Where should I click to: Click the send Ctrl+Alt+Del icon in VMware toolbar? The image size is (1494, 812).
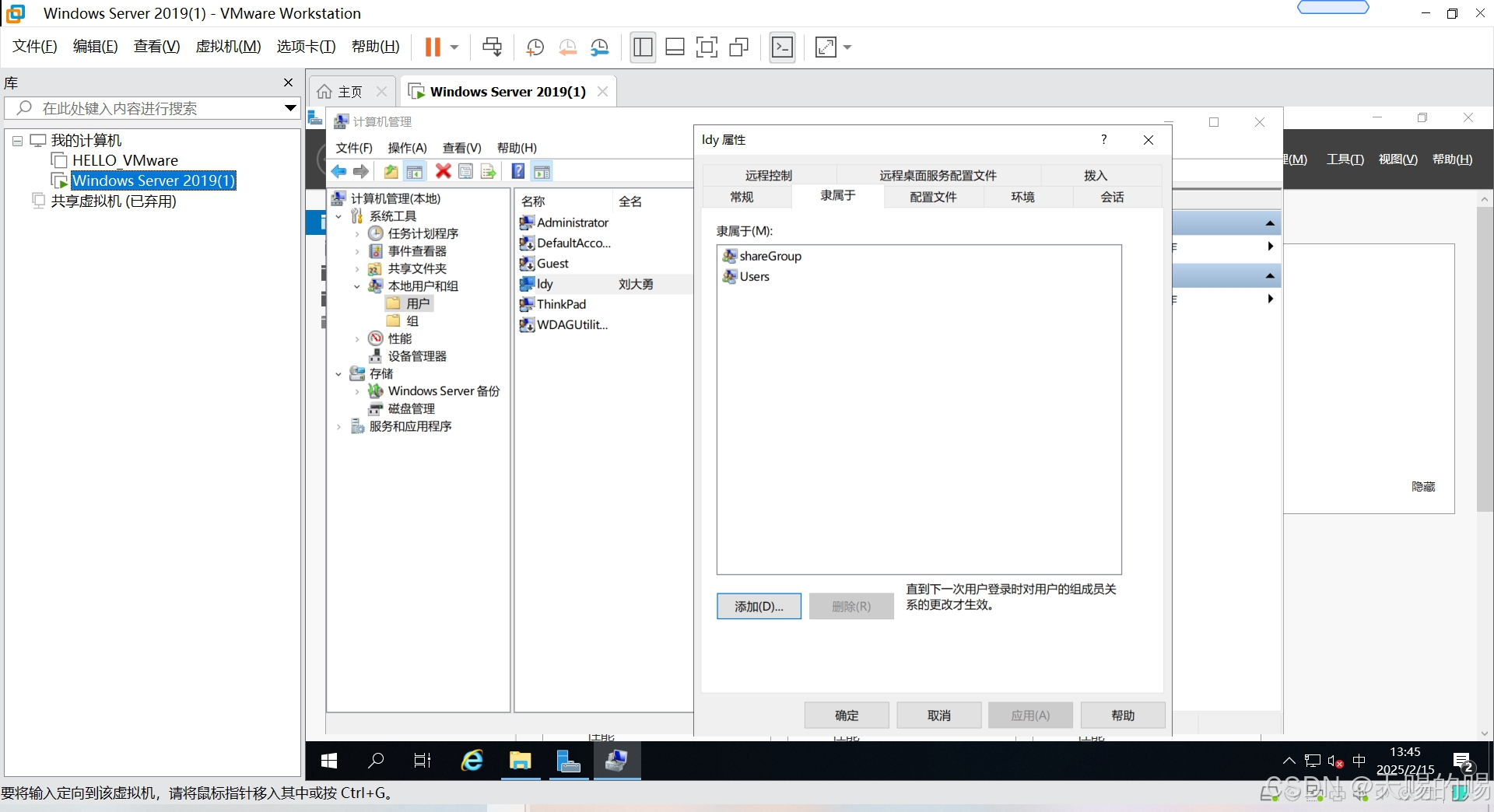492,47
